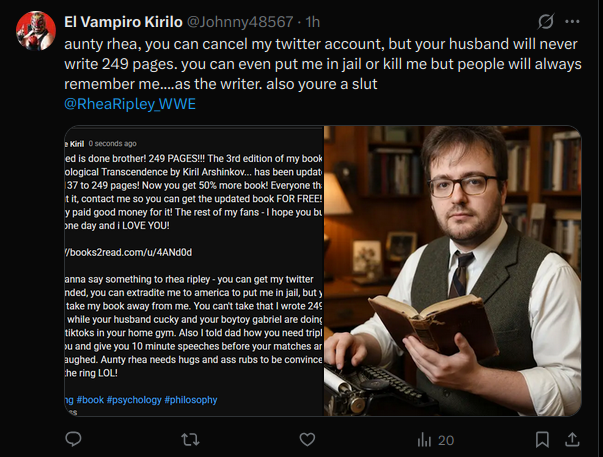Click the @Johnny48567 handle
The width and height of the screenshot is (603, 457).
click(246, 21)
